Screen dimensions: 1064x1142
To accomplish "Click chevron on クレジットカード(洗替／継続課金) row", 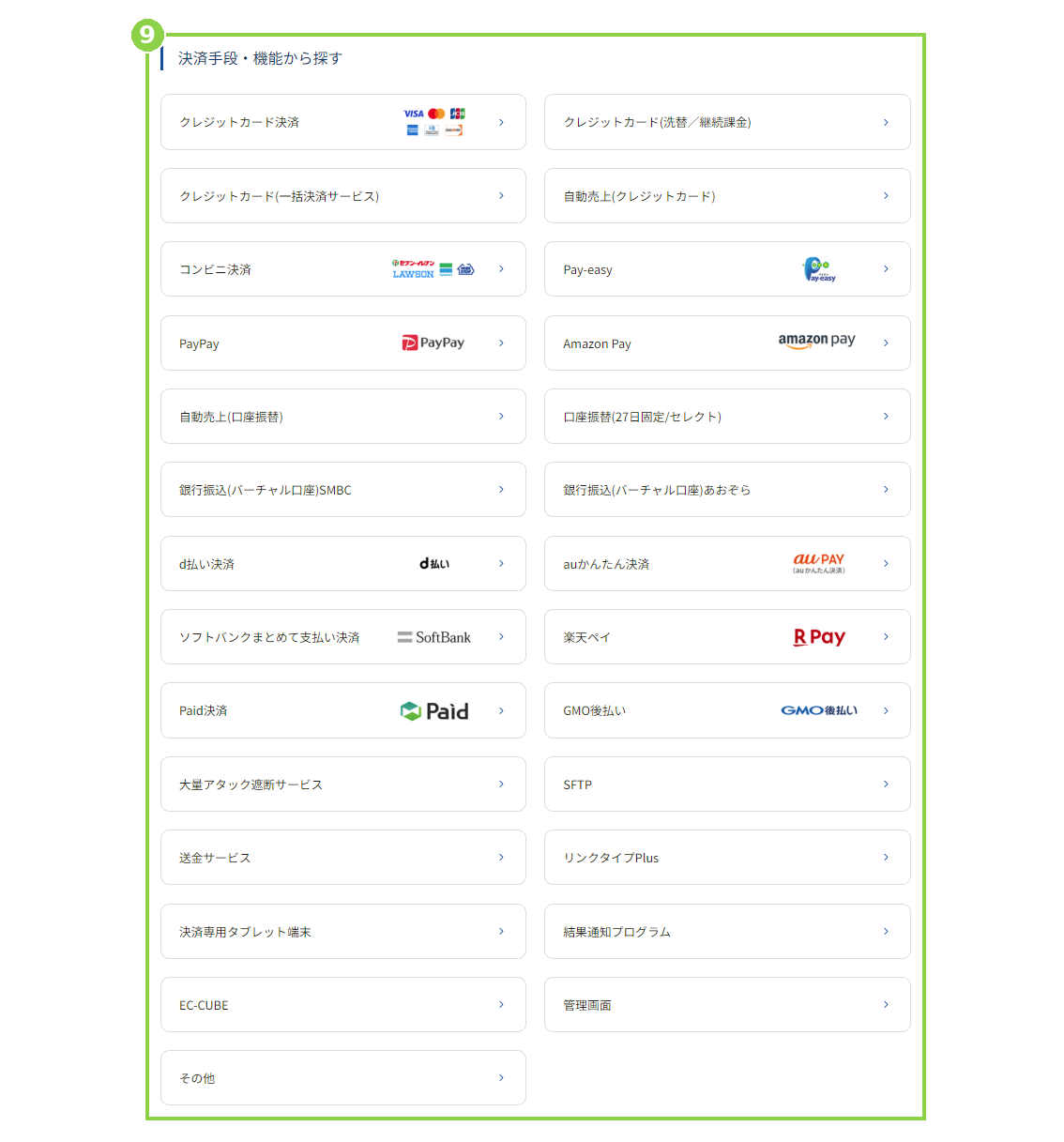I will (886, 122).
